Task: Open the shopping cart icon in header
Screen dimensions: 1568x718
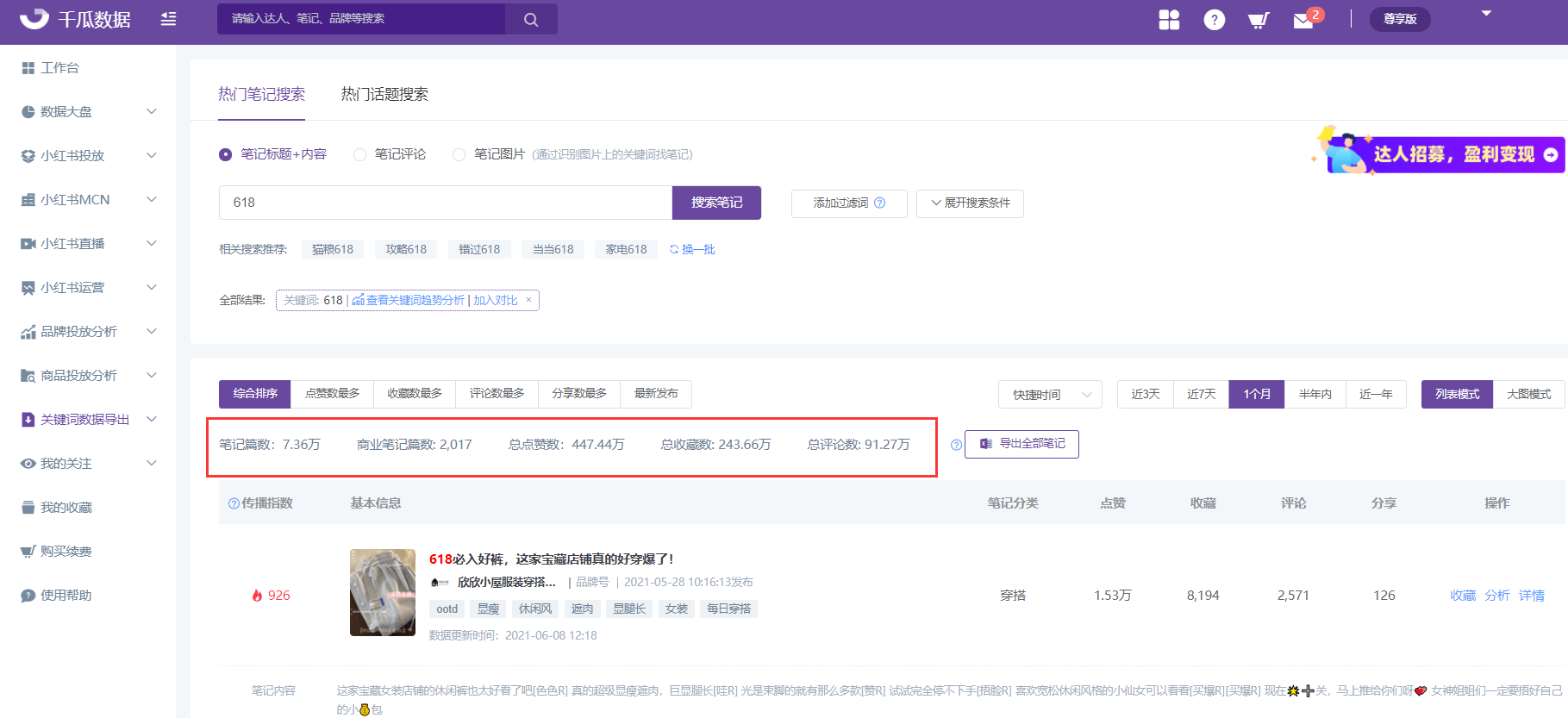Action: tap(1258, 20)
